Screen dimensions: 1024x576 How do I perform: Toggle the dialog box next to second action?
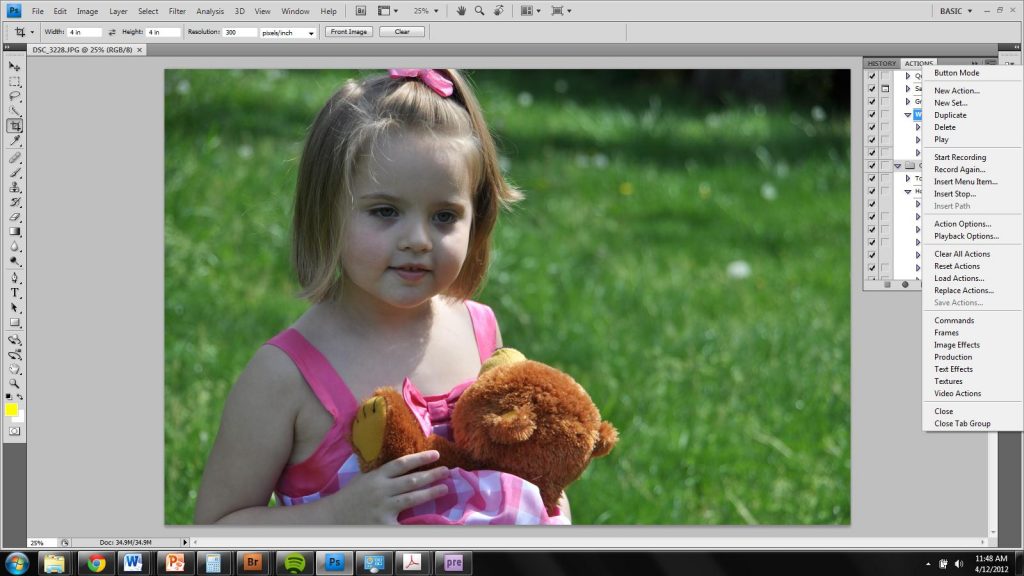click(885, 89)
